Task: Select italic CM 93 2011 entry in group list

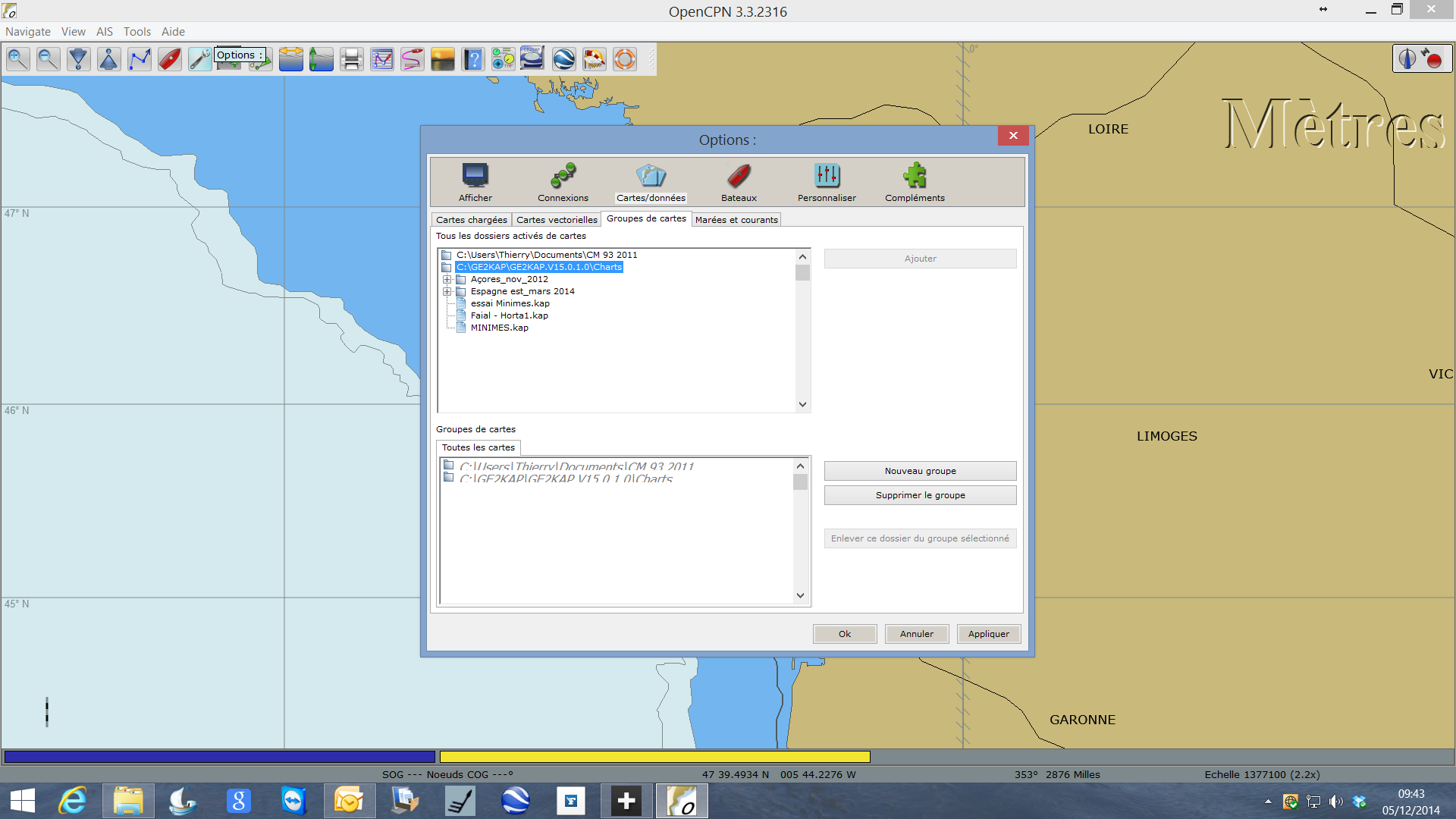Action: (576, 466)
